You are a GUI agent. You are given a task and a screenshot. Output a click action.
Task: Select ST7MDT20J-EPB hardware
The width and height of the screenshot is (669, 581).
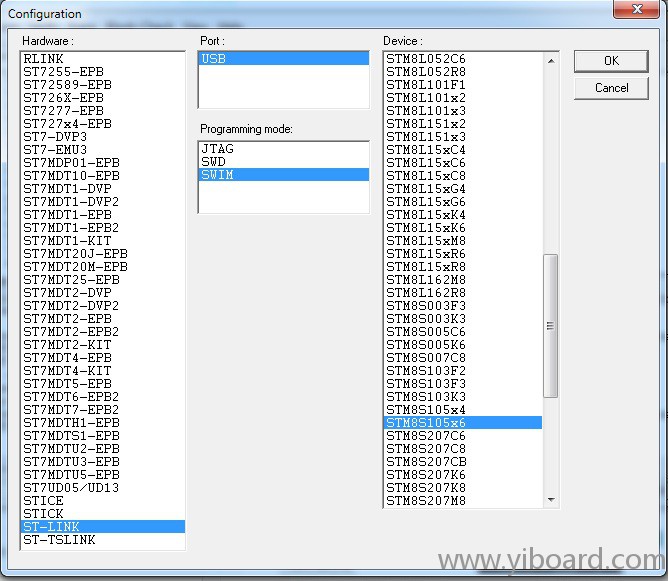coord(103,254)
